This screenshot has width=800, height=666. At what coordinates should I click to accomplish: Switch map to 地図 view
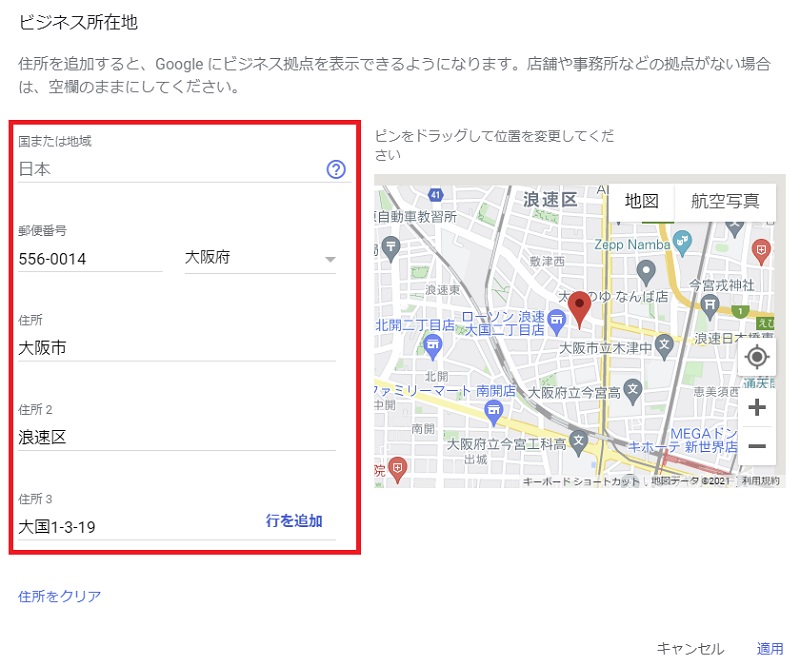[x=641, y=201]
